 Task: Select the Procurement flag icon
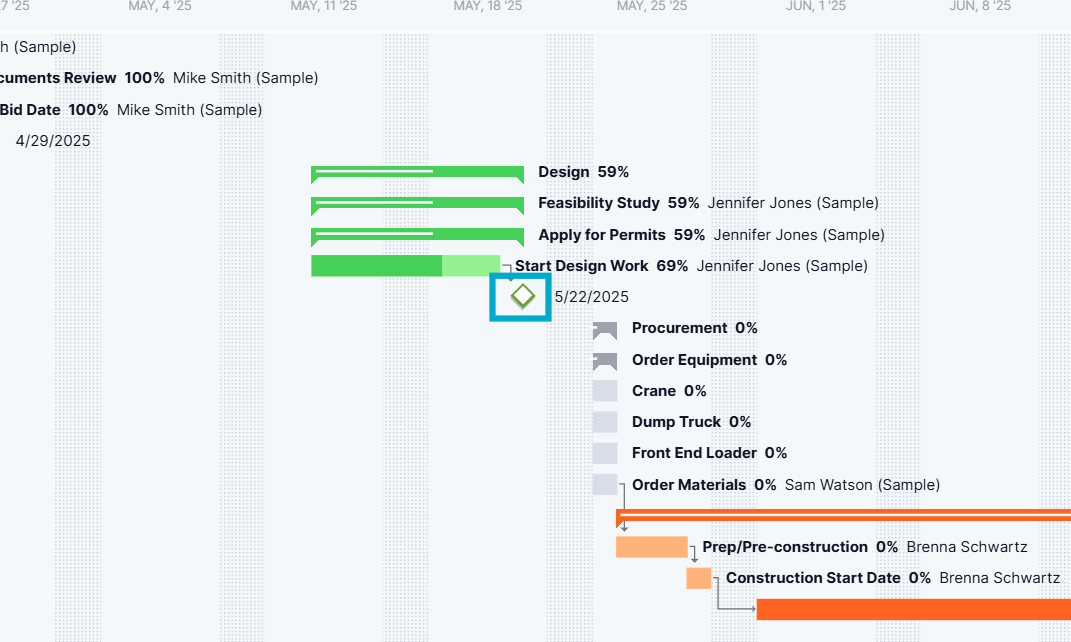pyautogui.click(x=605, y=328)
